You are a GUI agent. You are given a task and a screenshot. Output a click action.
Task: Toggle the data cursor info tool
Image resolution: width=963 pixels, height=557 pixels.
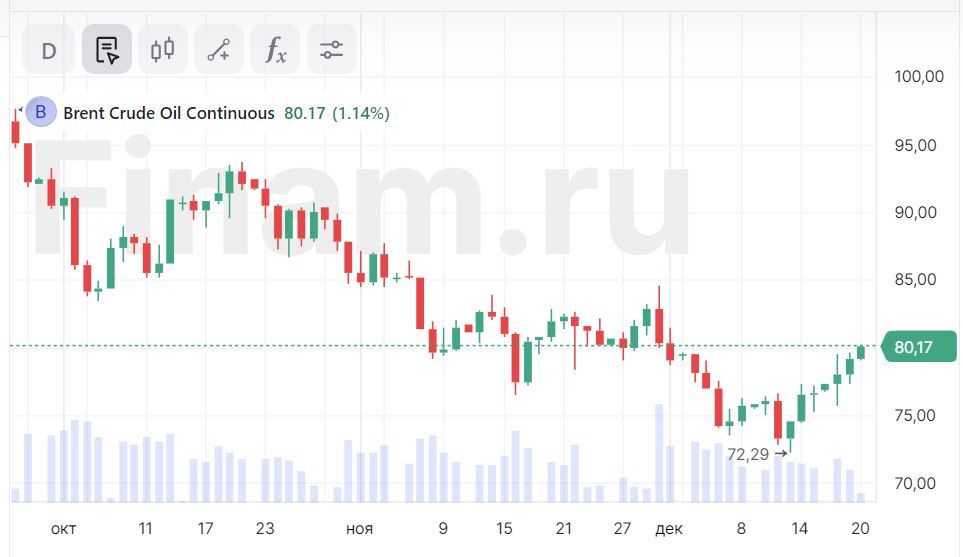tap(106, 50)
